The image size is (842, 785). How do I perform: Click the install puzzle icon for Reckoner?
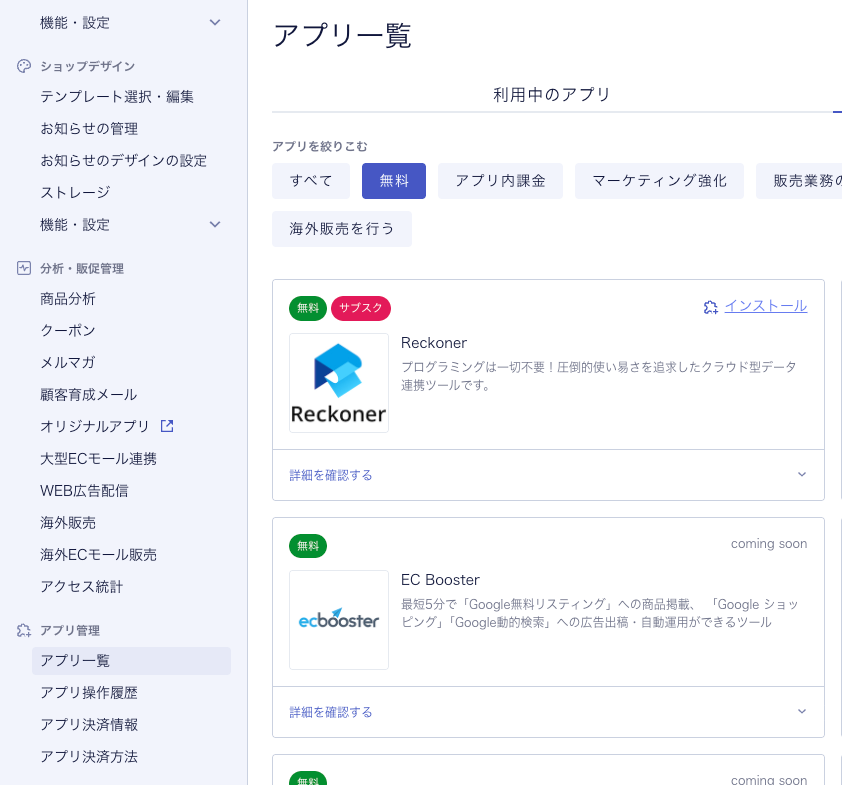click(711, 307)
